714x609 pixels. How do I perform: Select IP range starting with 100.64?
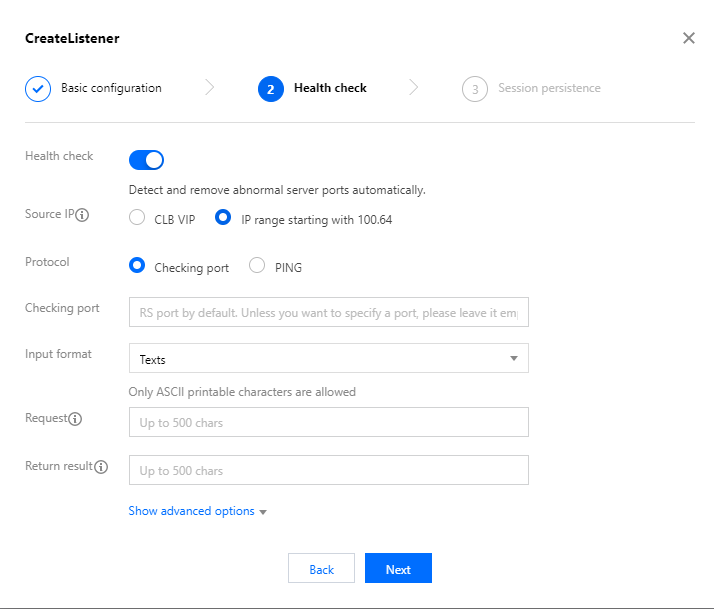click(224, 219)
